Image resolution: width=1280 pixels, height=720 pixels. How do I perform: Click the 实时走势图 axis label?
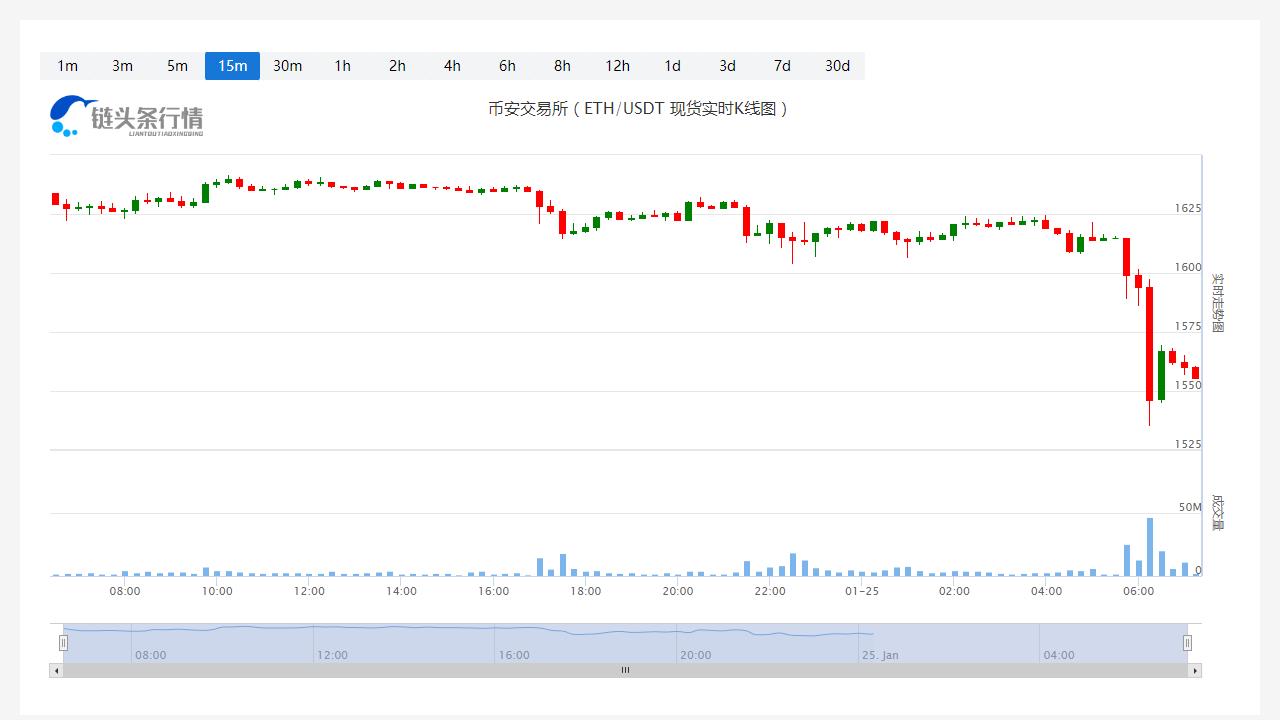click(1218, 303)
